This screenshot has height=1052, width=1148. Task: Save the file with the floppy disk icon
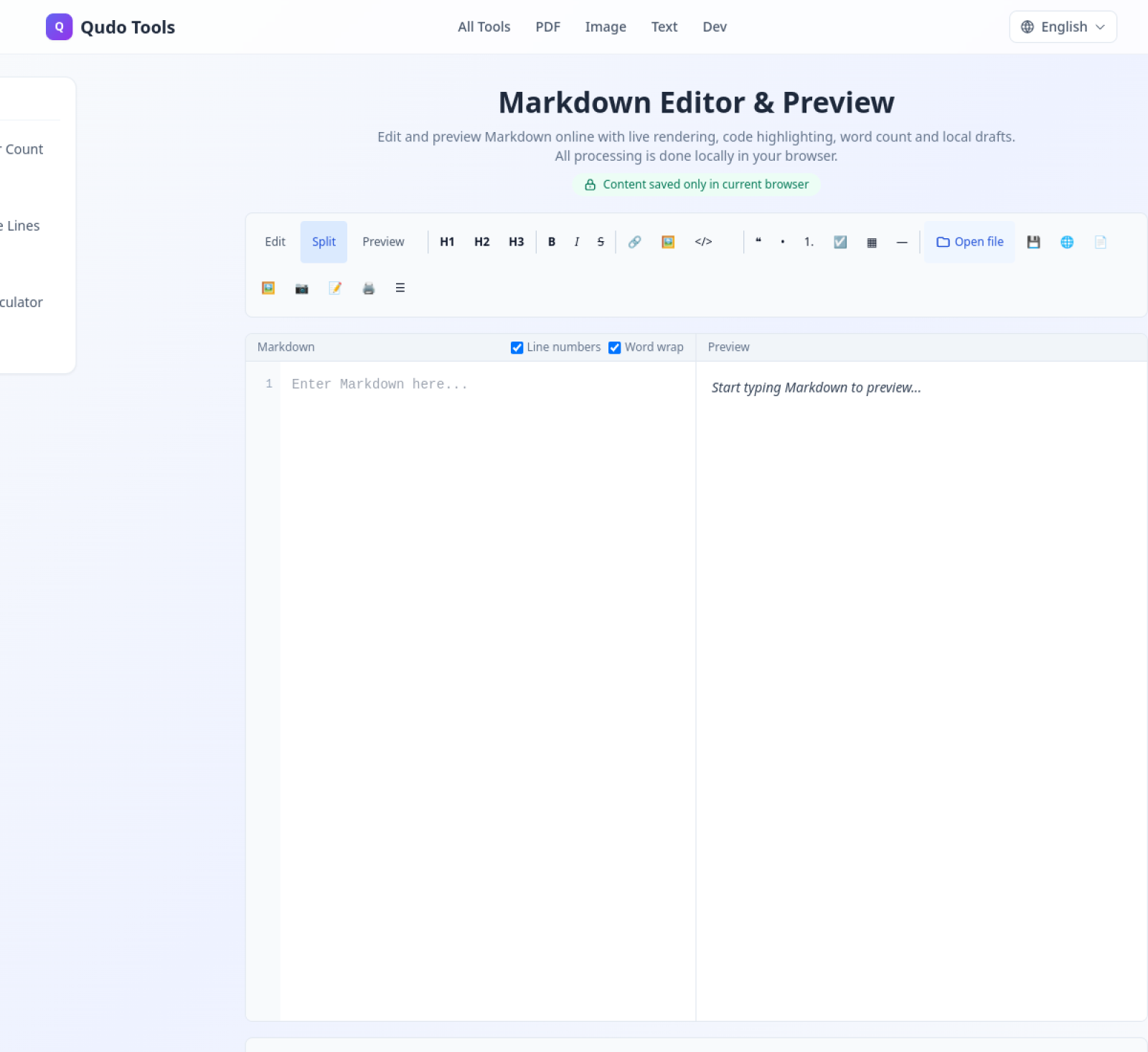click(x=1033, y=242)
